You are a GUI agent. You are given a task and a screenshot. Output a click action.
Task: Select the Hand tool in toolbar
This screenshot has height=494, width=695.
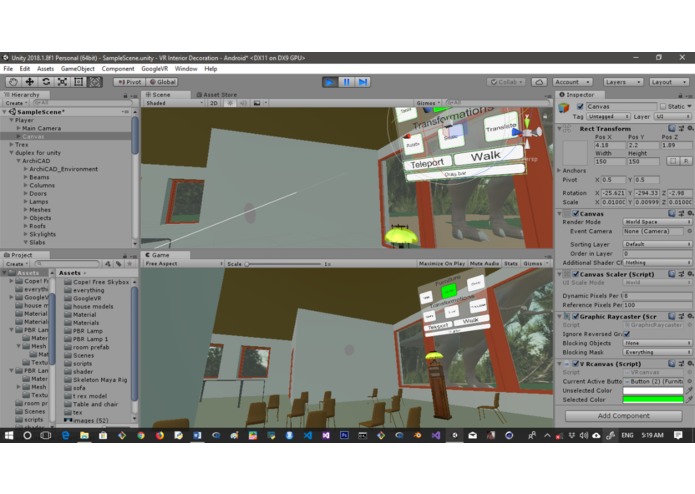[13, 82]
